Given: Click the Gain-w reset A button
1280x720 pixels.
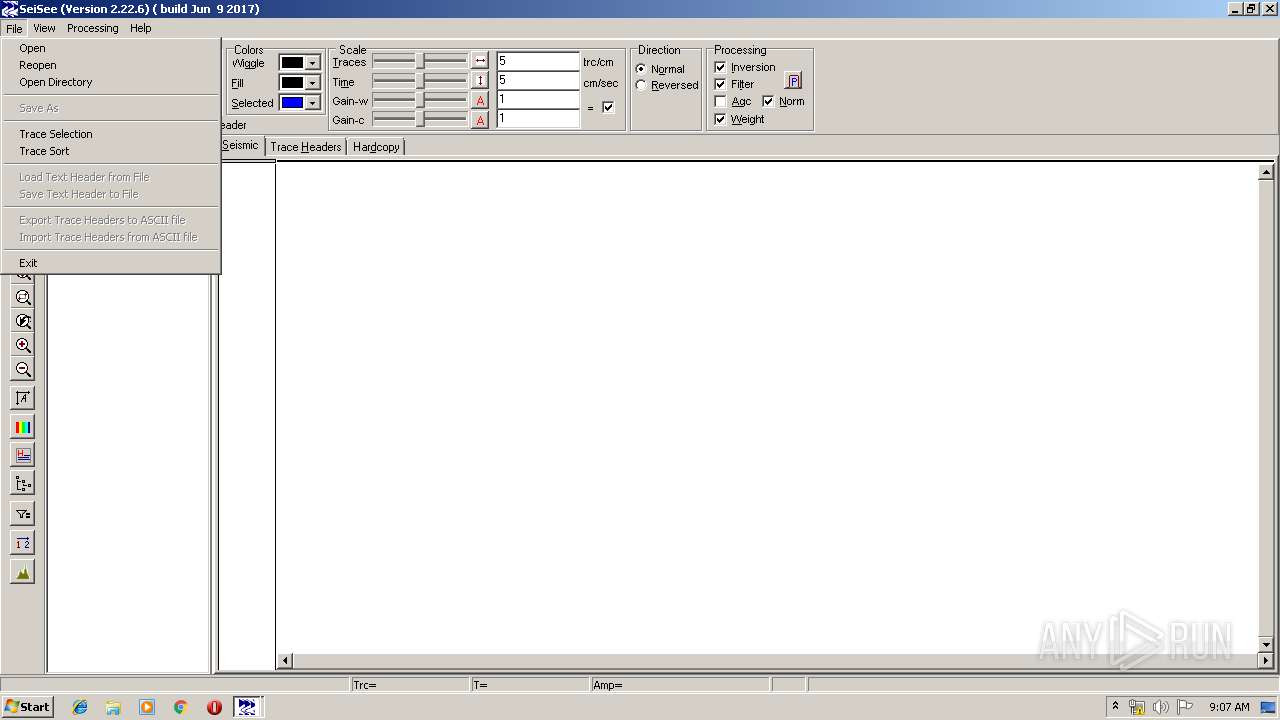Looking at the screenshot, I should coord(480,100).
